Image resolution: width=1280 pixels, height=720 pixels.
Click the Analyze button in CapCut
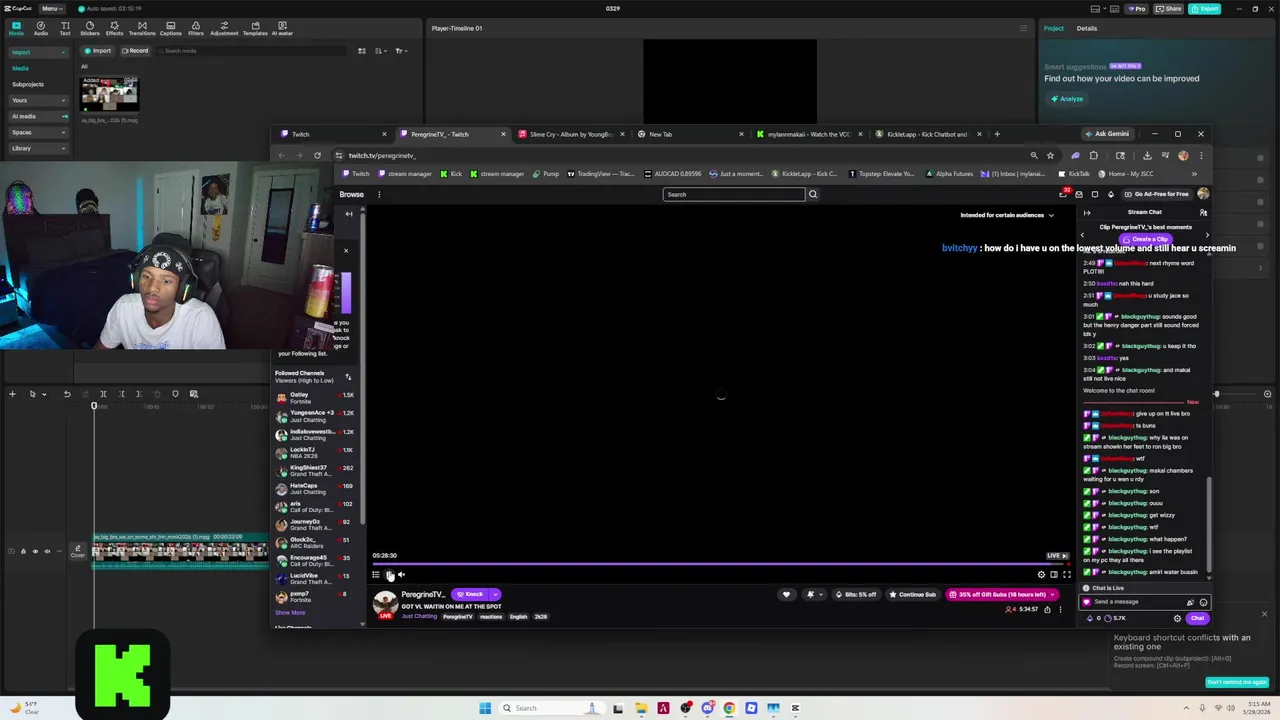pyautogui.click(x=1067, y=98)
